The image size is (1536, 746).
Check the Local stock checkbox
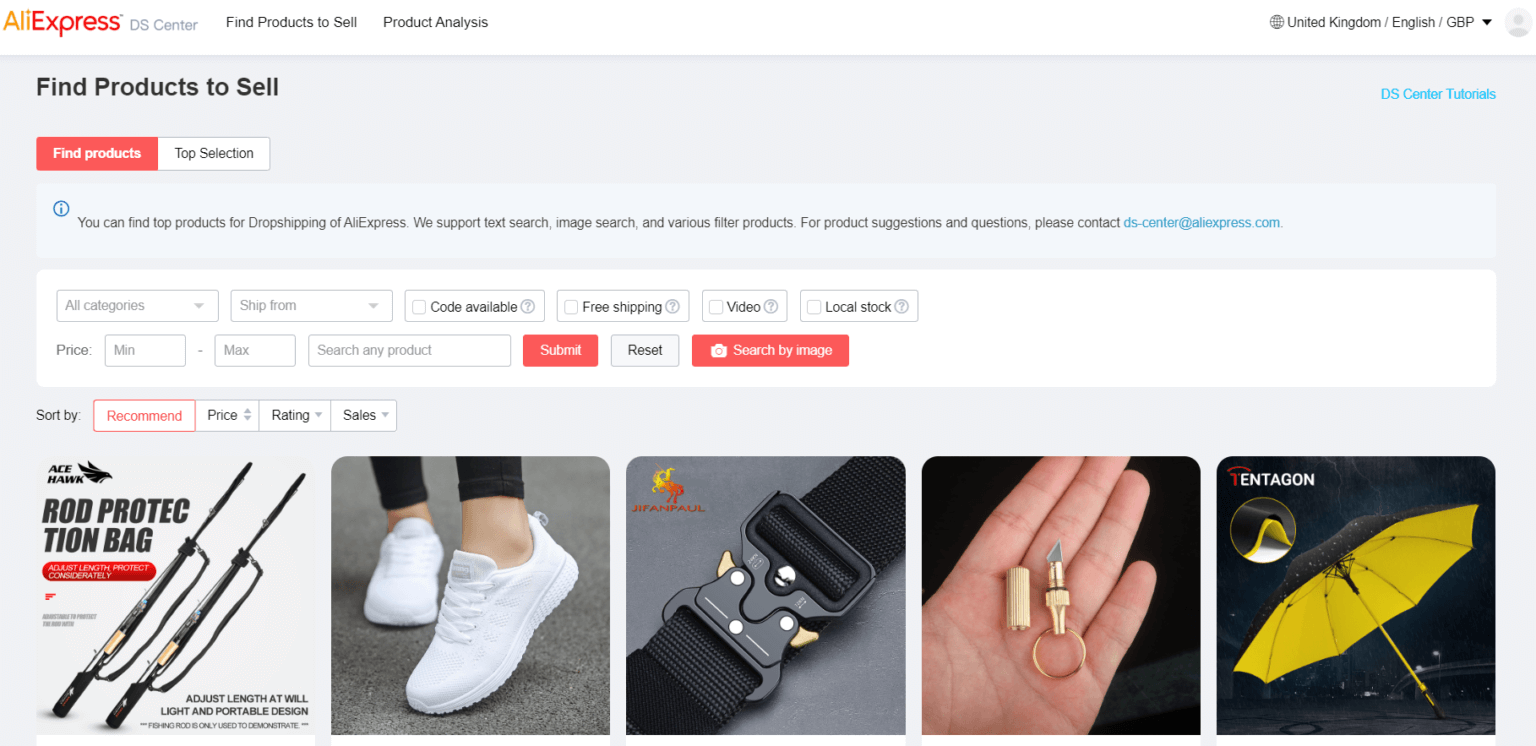click(814, 307)
